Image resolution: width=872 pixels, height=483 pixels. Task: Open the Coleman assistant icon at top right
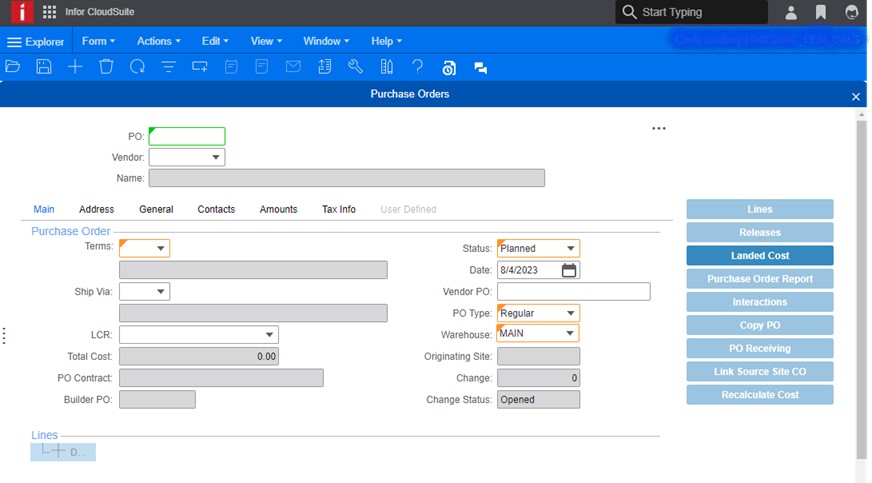point(851,12)
